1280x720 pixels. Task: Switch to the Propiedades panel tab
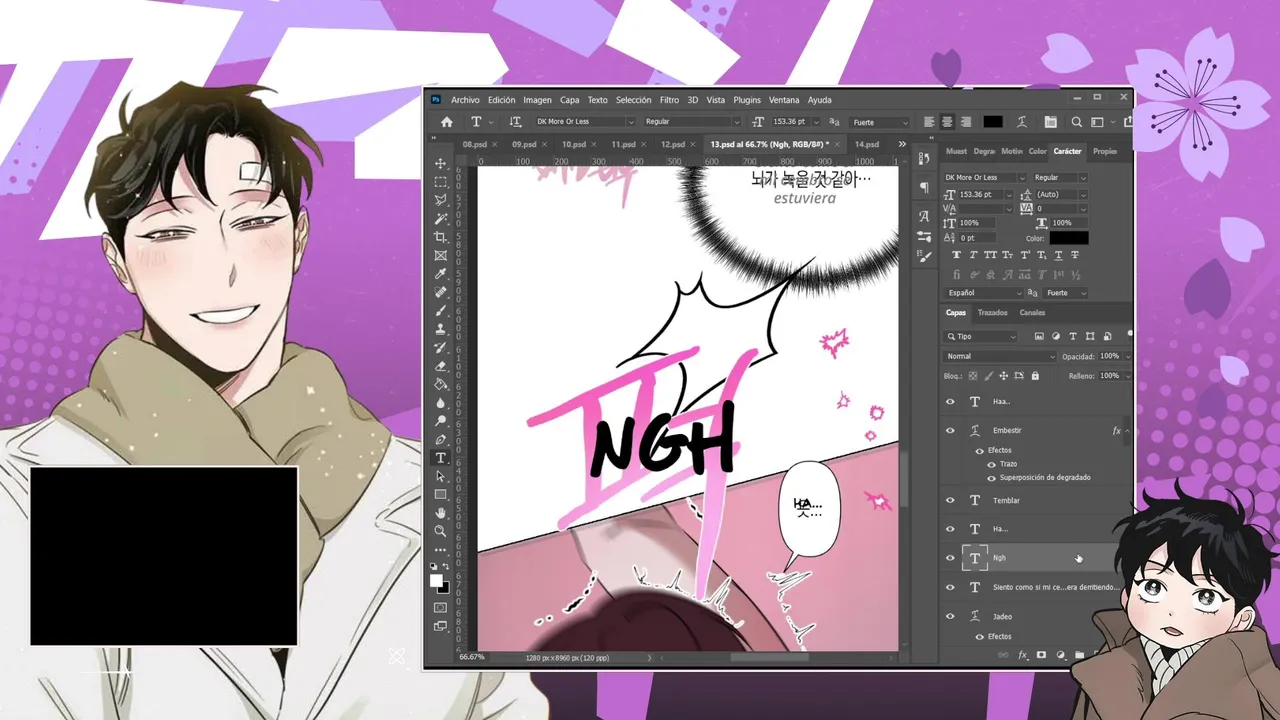tap(1105, 151)
